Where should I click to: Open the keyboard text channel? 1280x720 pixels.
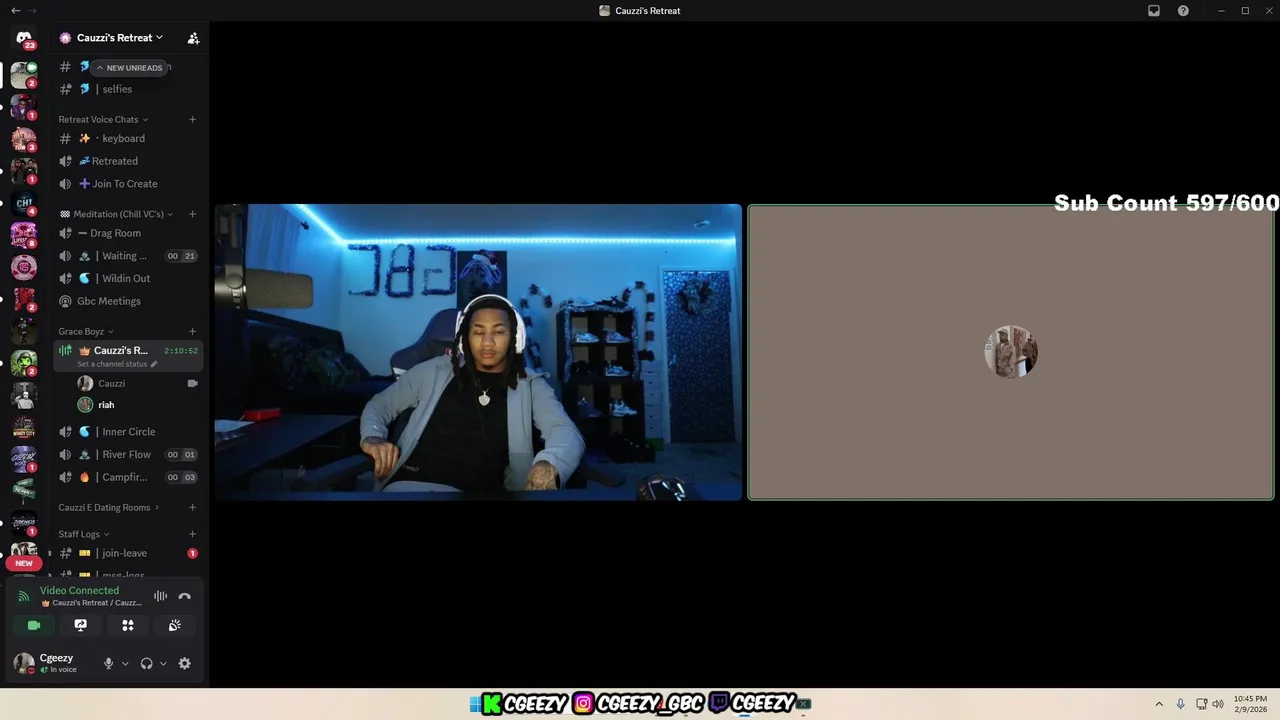click(x=129, y=138)
